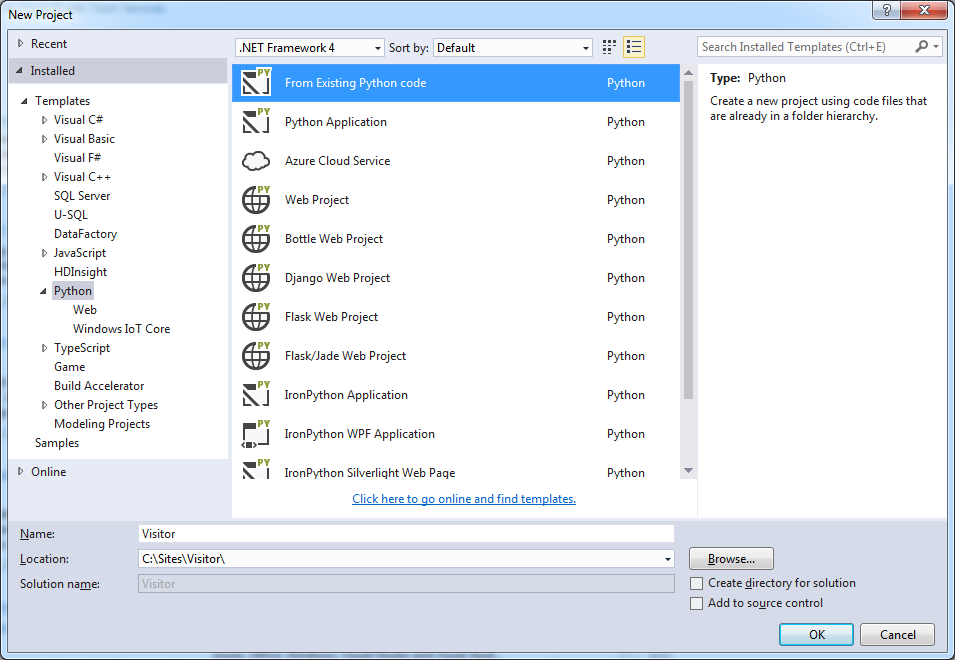This screenshot has height=660, width=955.
Task: Click the help question mark button
Action: point(886,10)
